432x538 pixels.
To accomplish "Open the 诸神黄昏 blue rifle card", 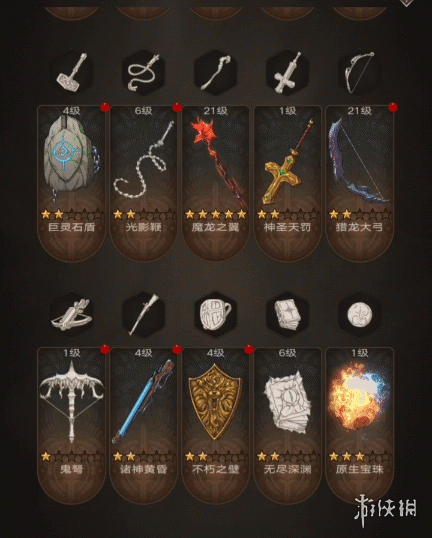I will (x=143, y=425).
